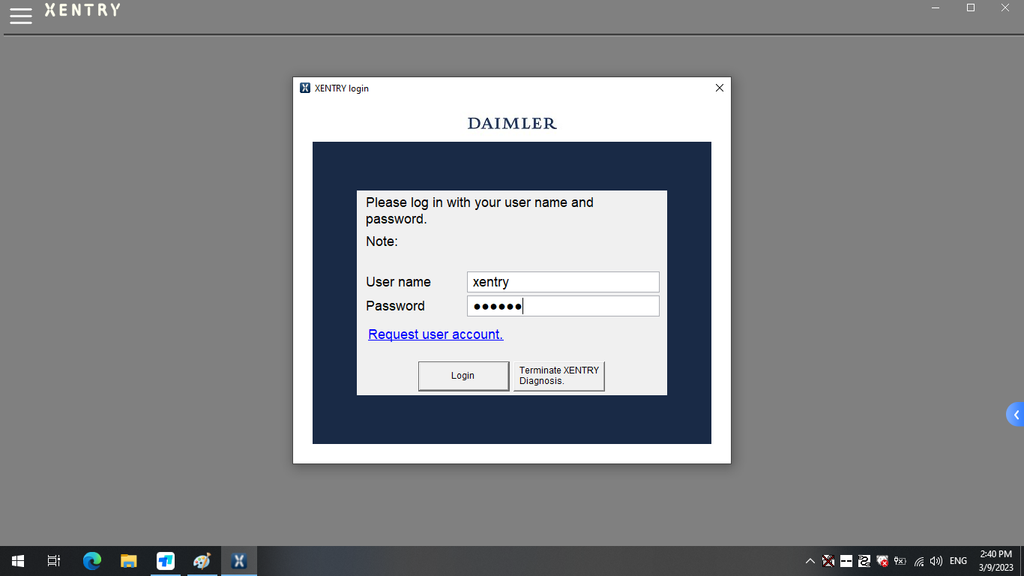The height and width of the screenshot is (576, 1024).
Task: Open the Paint app in taskbar
Action: (x=202, y=561)
